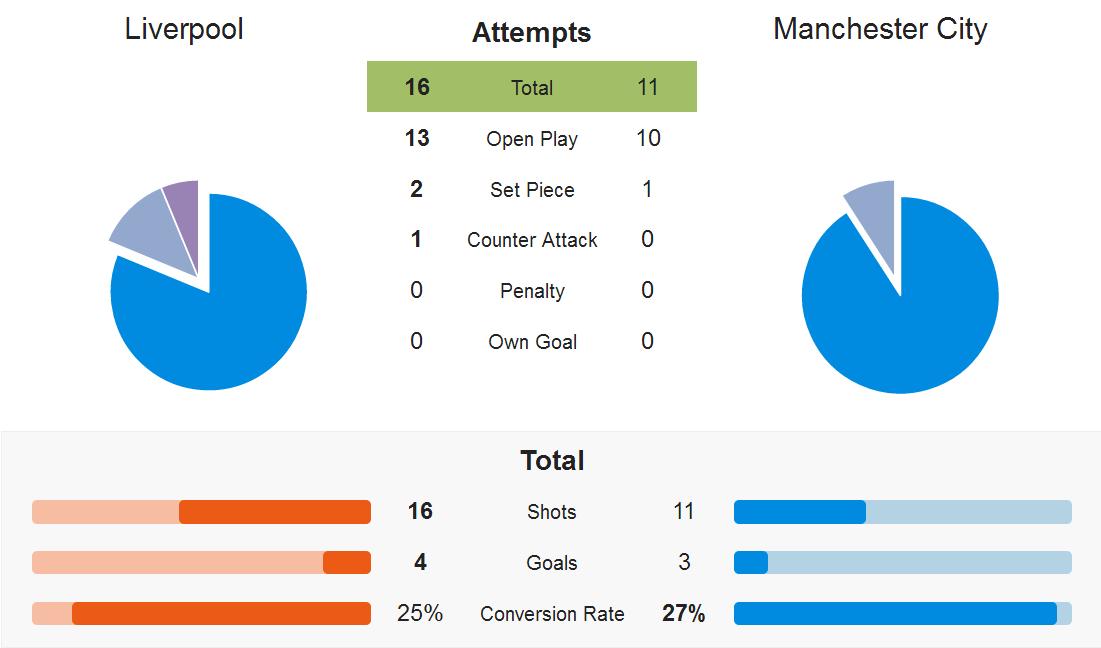The image size is (1101, 648).
Task: Select the Counter Attack row label
Action: click(x=531, y=240)
